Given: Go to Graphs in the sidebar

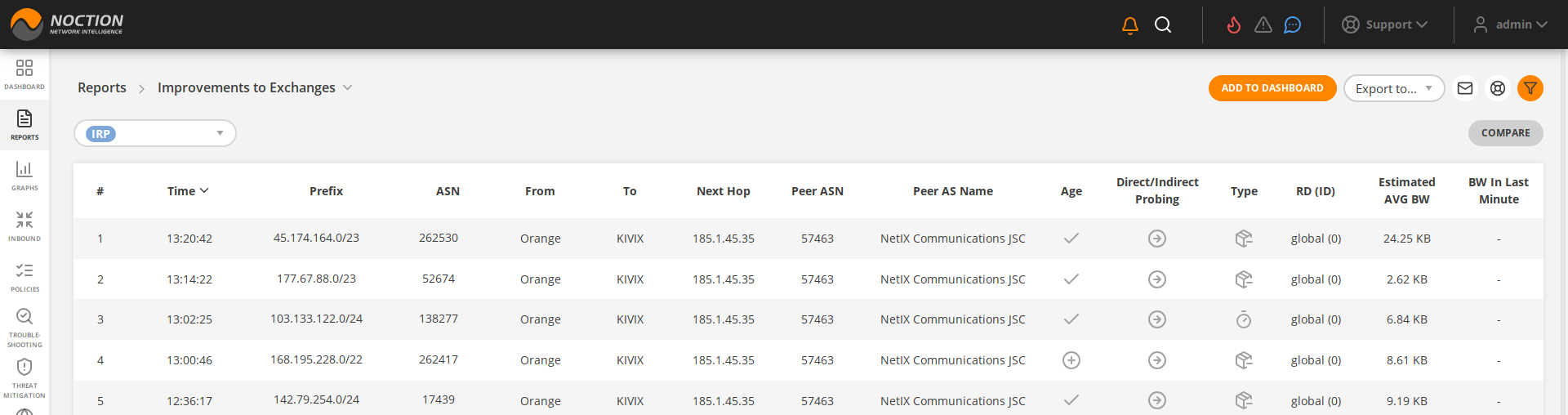Looking at the screenshot, I should pos(24,175).
